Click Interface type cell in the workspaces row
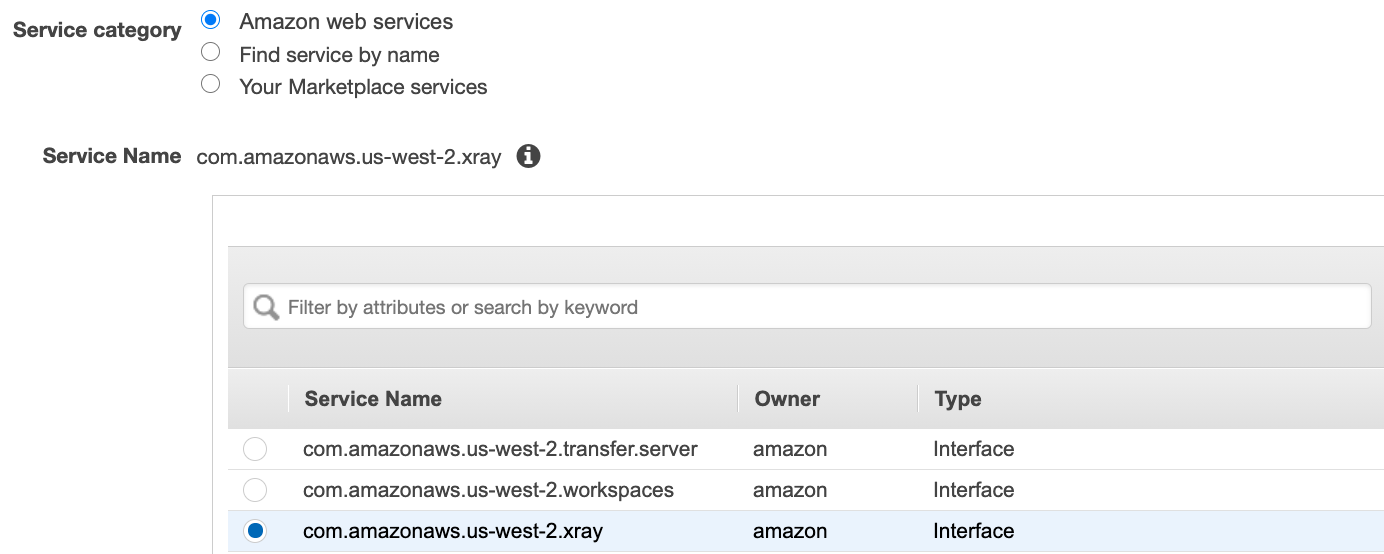This screenshot has width=1384, height=554. (973, 490)
